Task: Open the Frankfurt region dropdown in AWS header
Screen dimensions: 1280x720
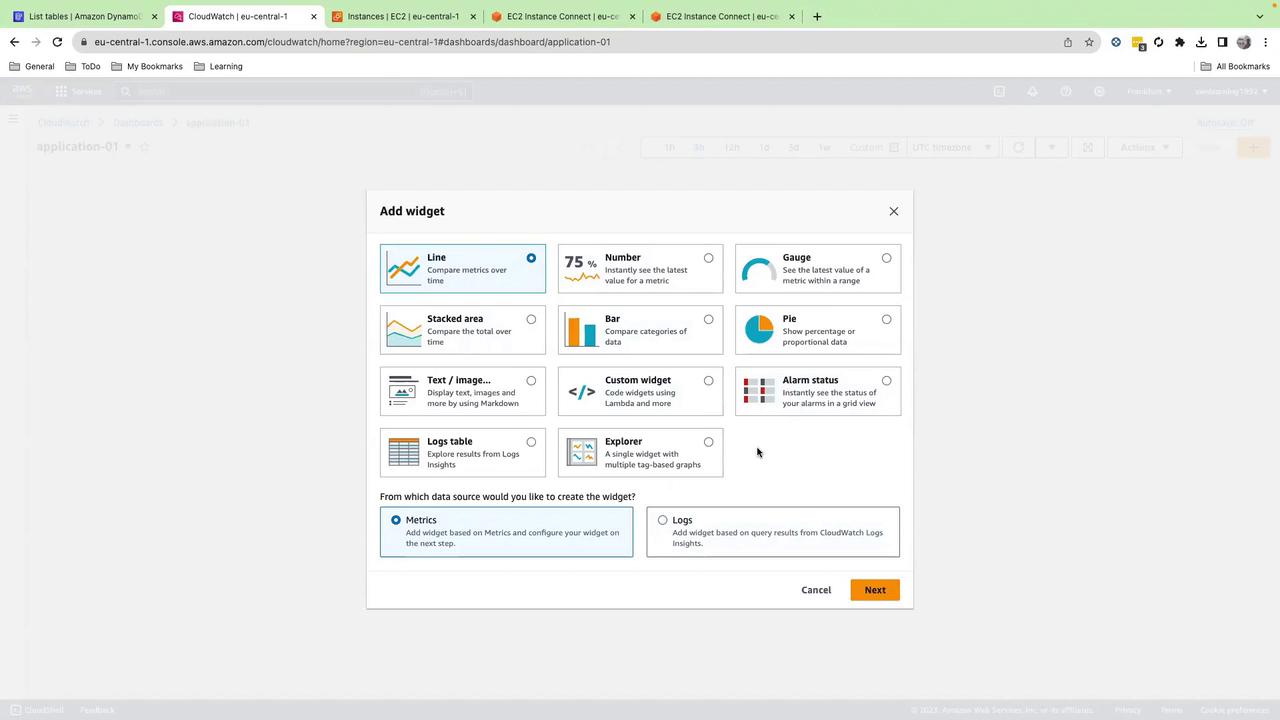Action: click(x=1150, y=91)
